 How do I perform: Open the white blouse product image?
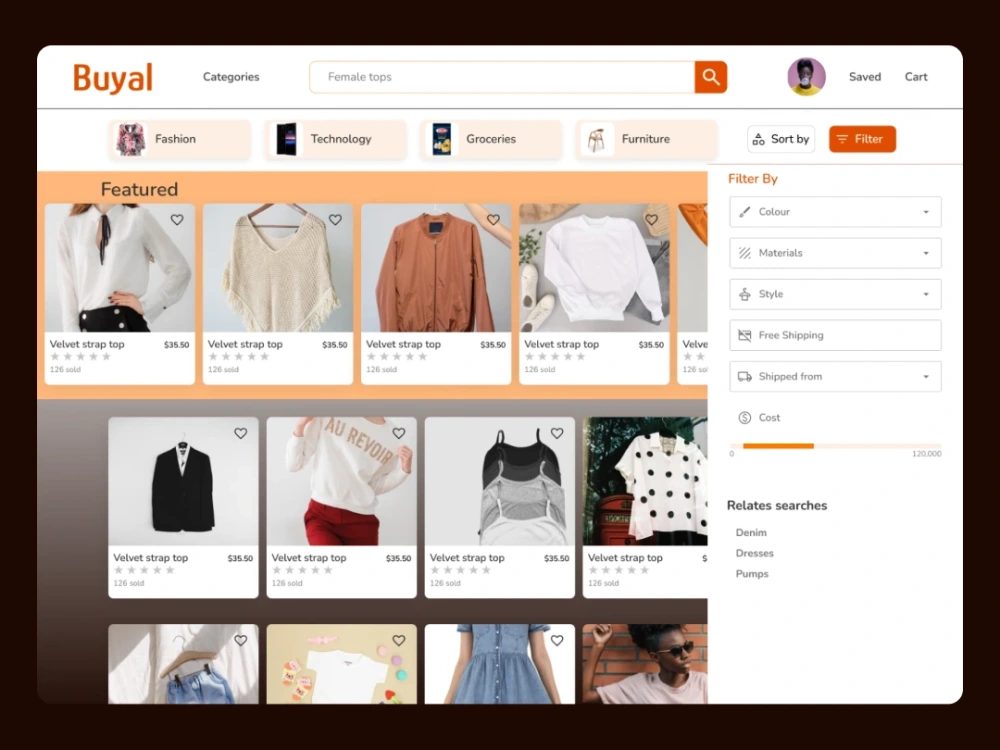[x=119, y=268]
